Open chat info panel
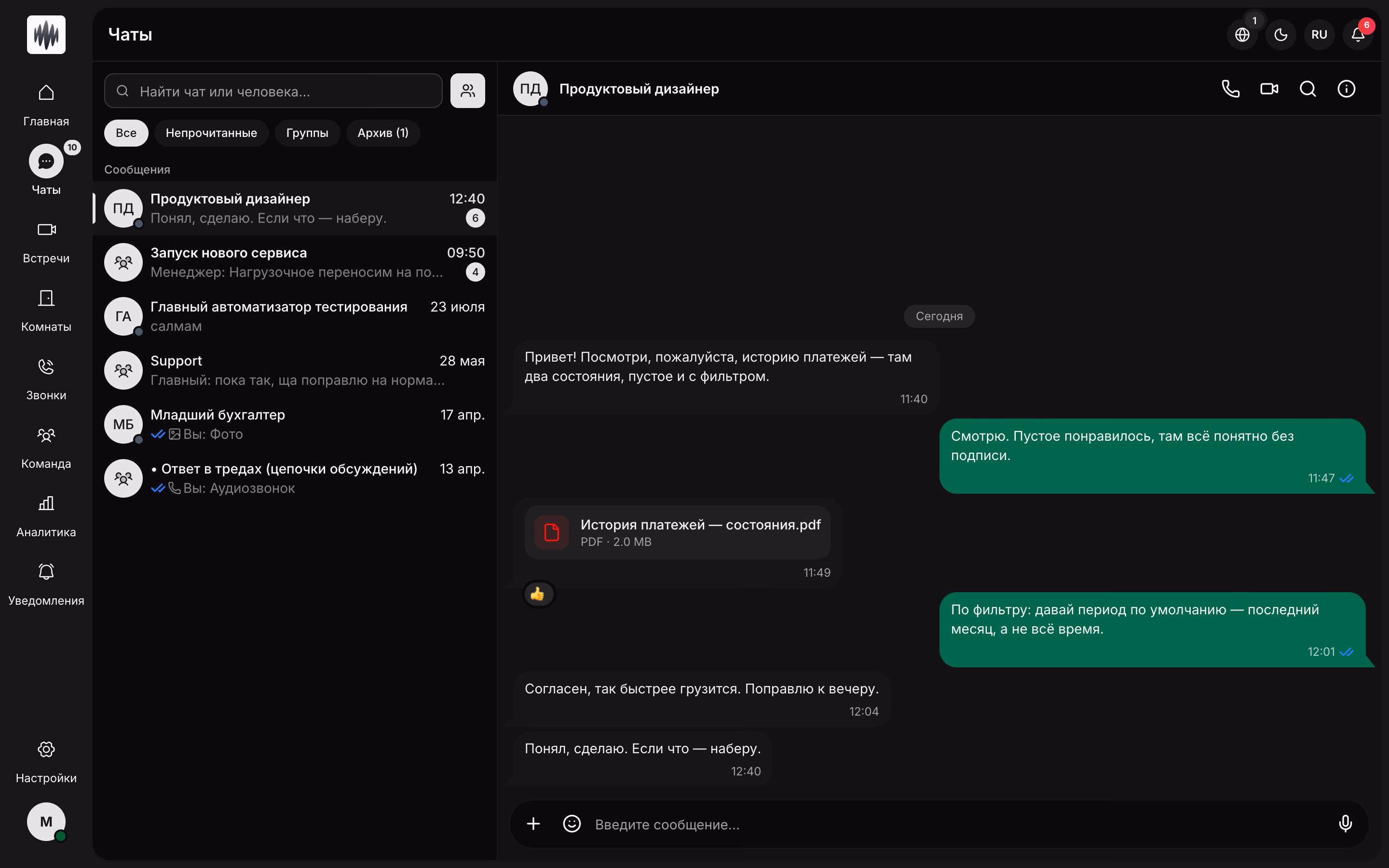The width and height of the screenshot is (1389, 868). click(1346, 89)
